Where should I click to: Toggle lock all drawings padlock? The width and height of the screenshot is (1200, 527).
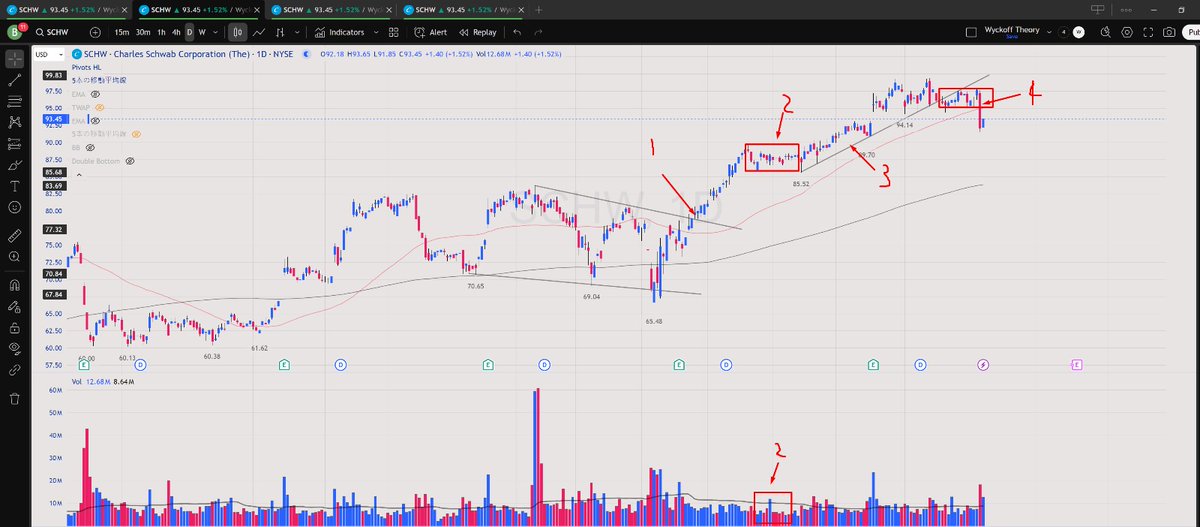coord(15,327)
